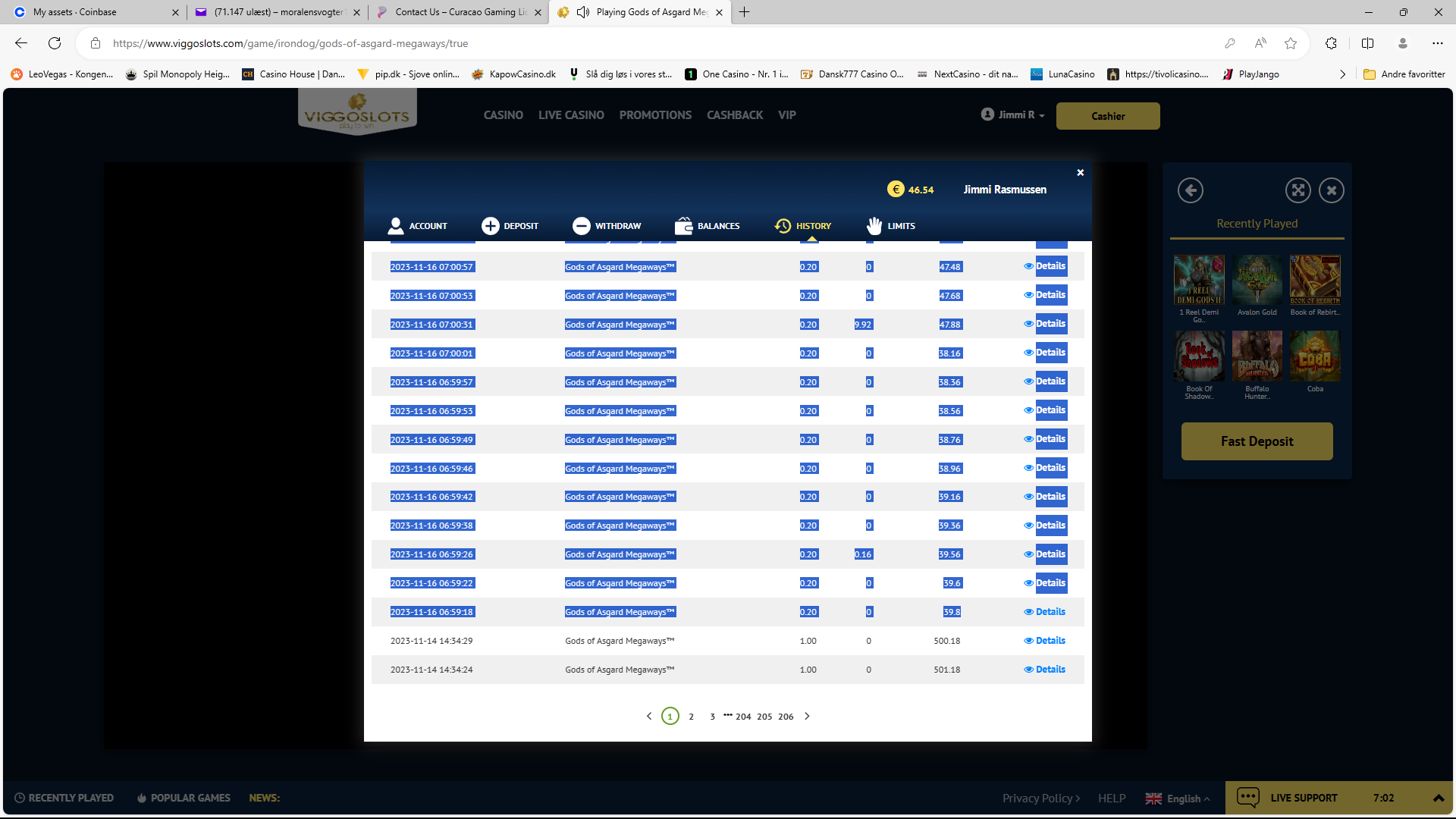Close the cashier popup with the X
The image size is (1456, 819).
coord(1081,173)
